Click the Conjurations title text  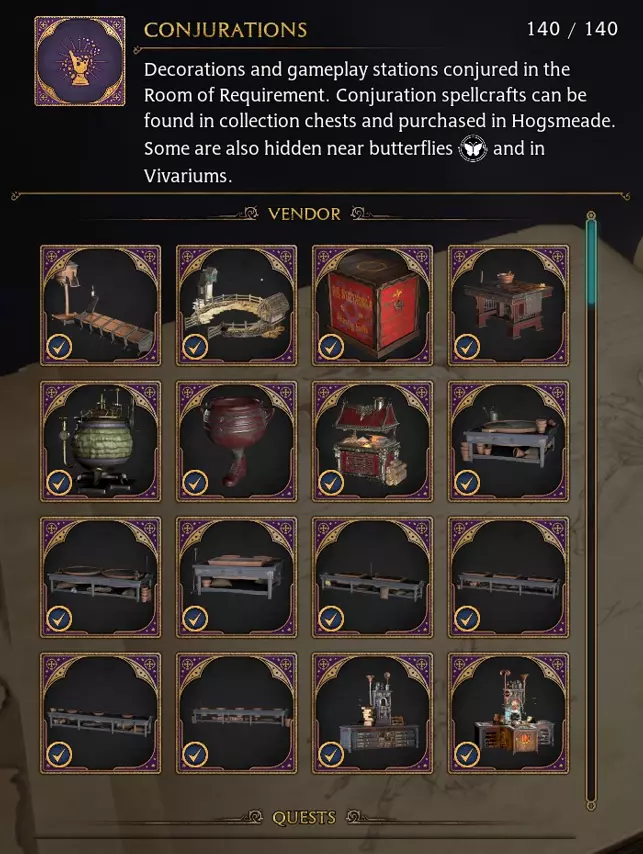tap(225, 30)
